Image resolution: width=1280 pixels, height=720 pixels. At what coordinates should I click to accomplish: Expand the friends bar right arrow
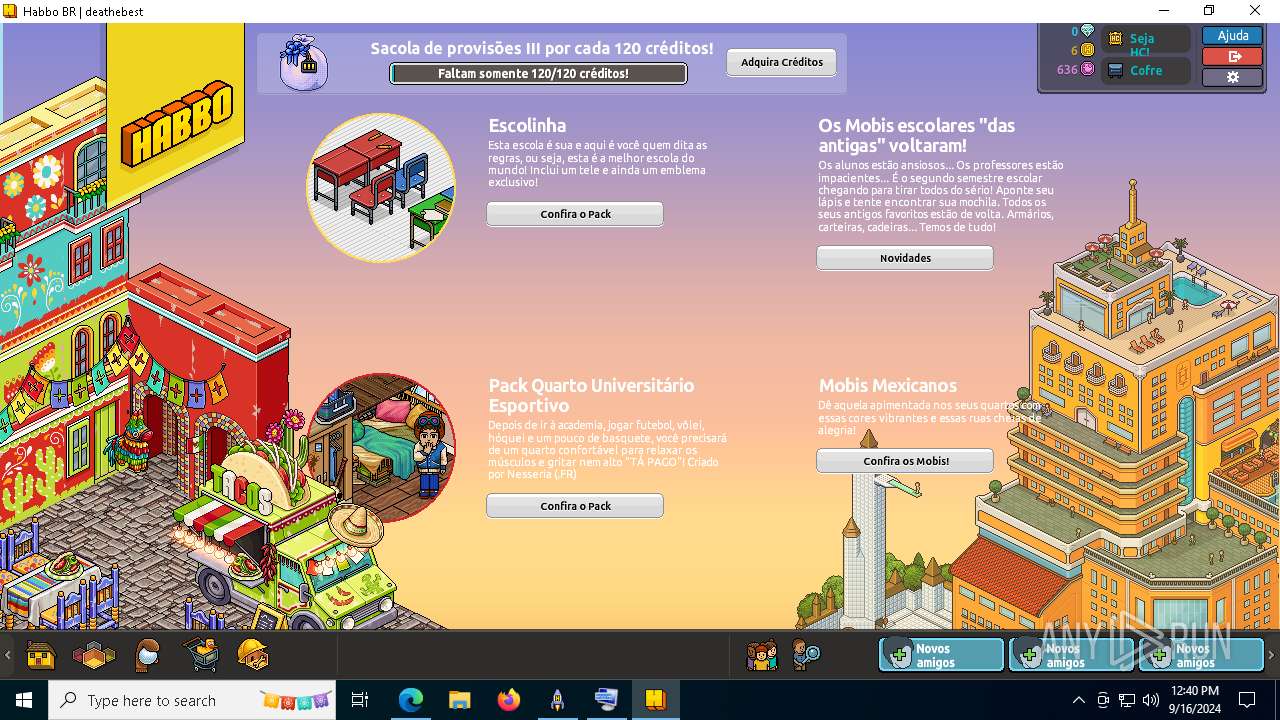[1271, 656]
